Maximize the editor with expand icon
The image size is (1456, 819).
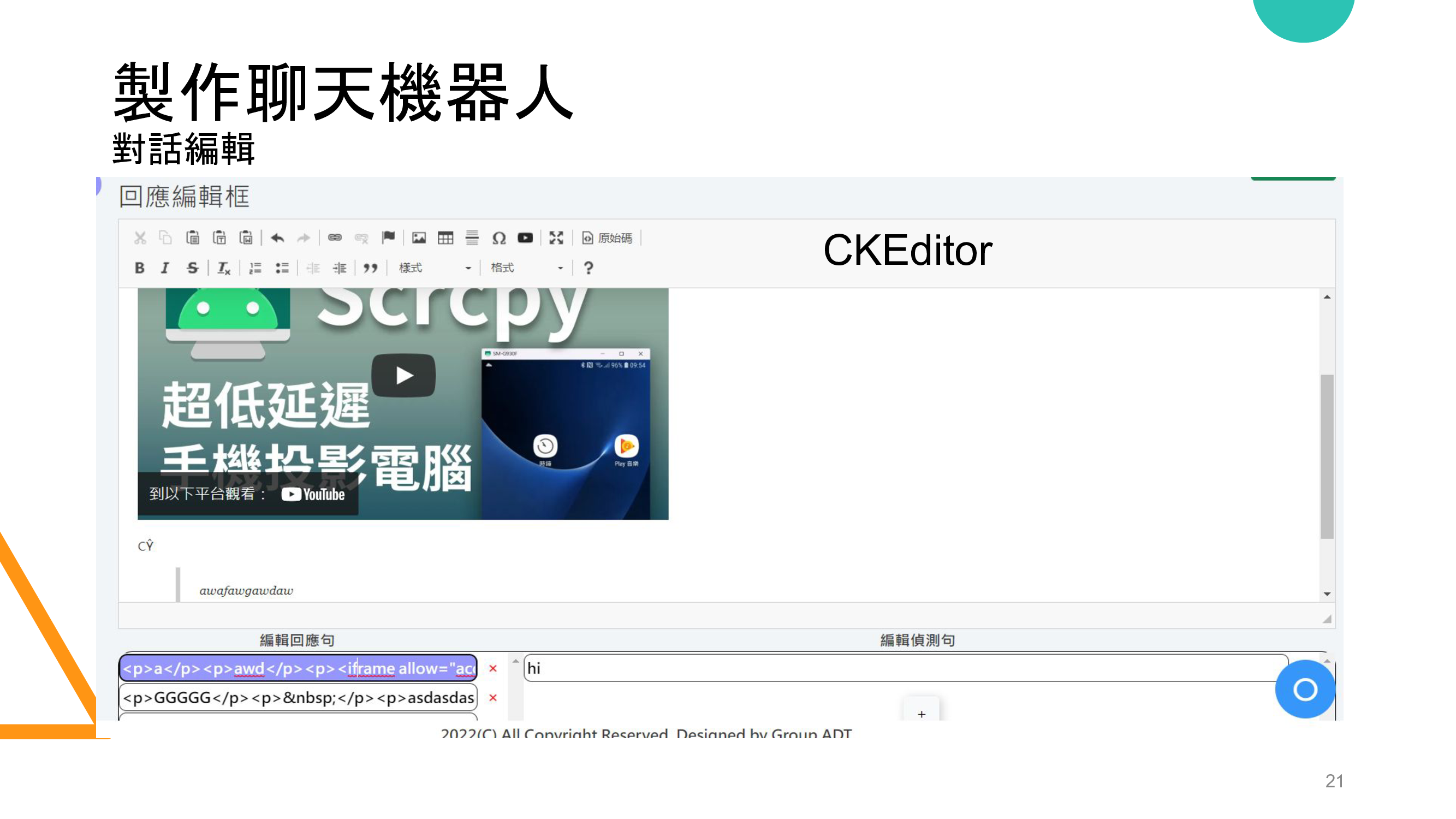point(556,238)
